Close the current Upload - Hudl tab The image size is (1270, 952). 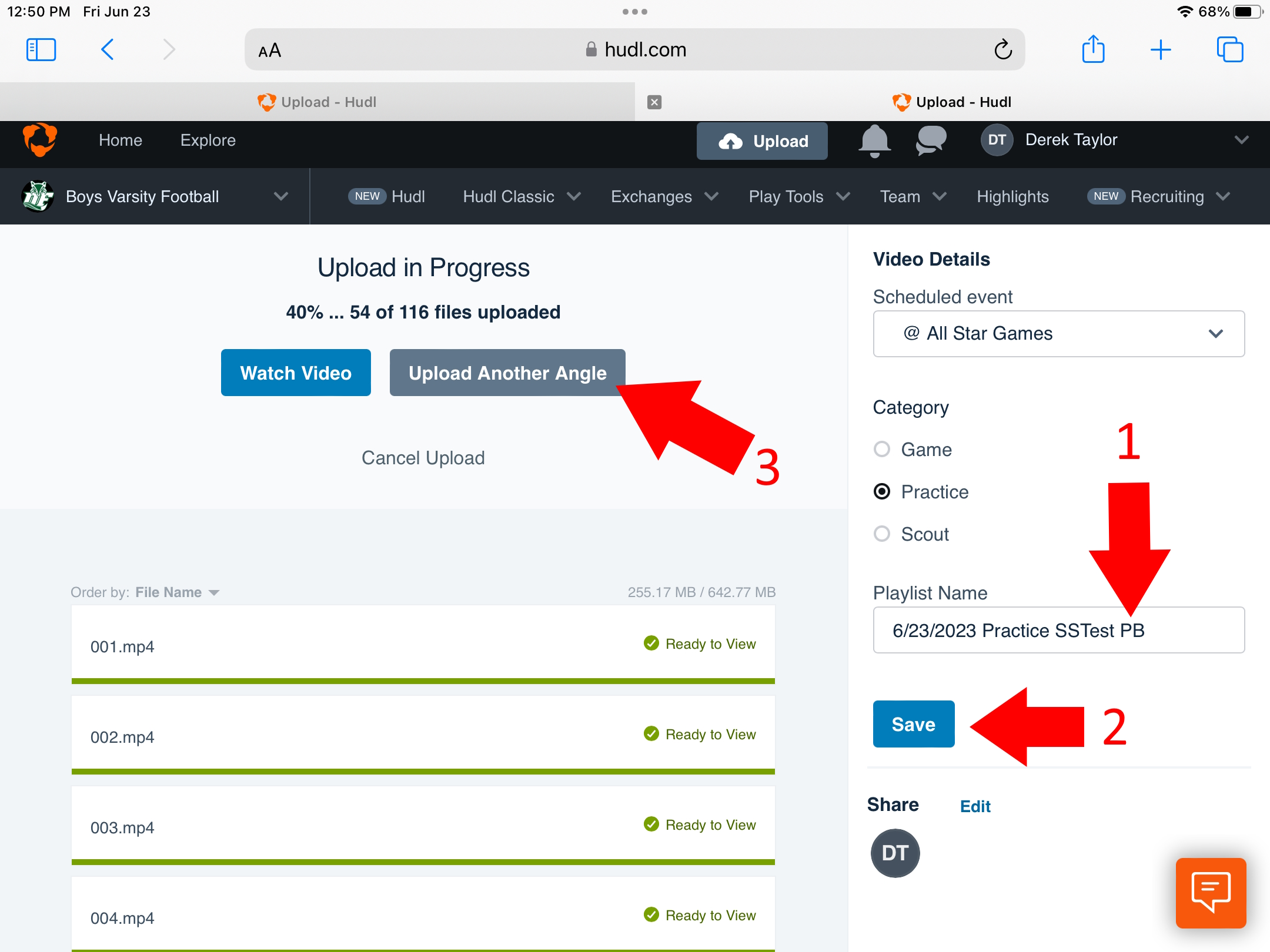pos(654,102)
